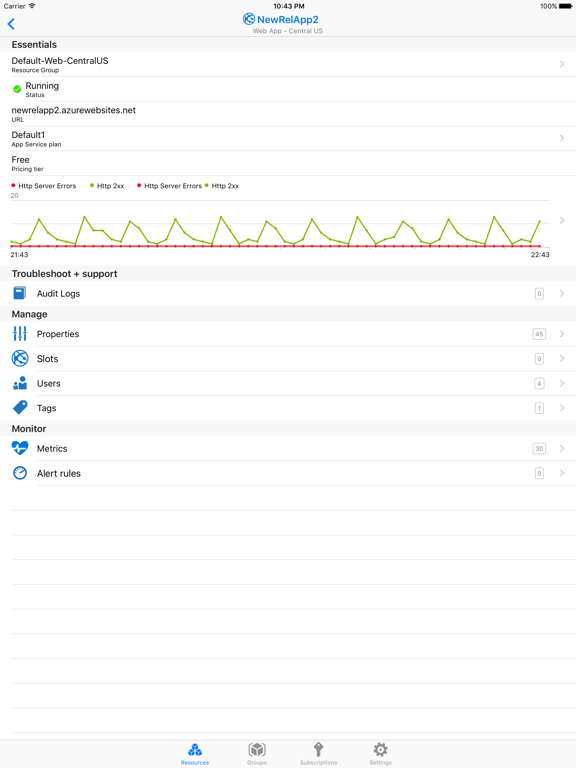The height and width of the screenshot is (768, 576).
Task: Click the Slots count badge 0
Action: point(539,359)
